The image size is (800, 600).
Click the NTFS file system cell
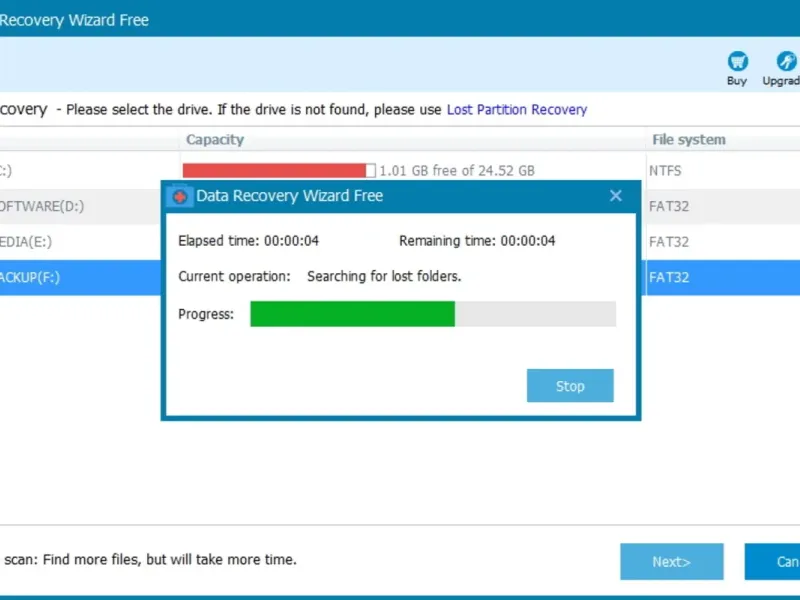pos(665,170)
